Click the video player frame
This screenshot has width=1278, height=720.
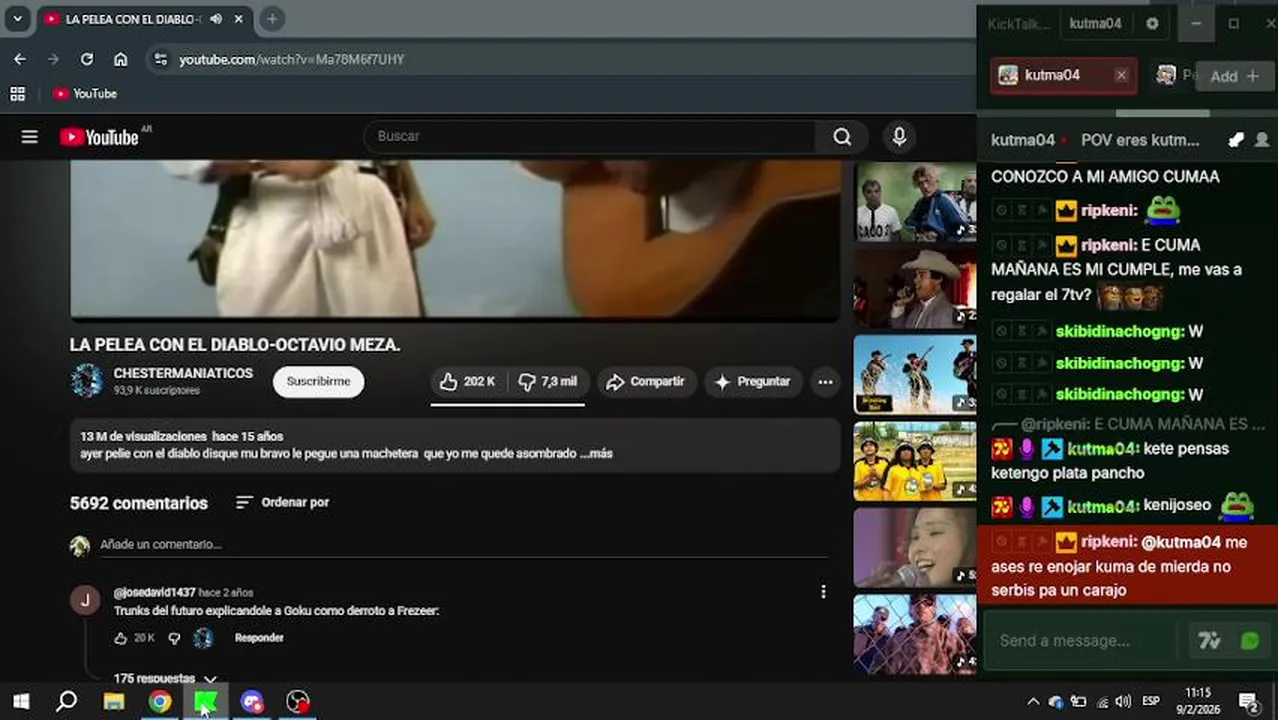[455, 239]
